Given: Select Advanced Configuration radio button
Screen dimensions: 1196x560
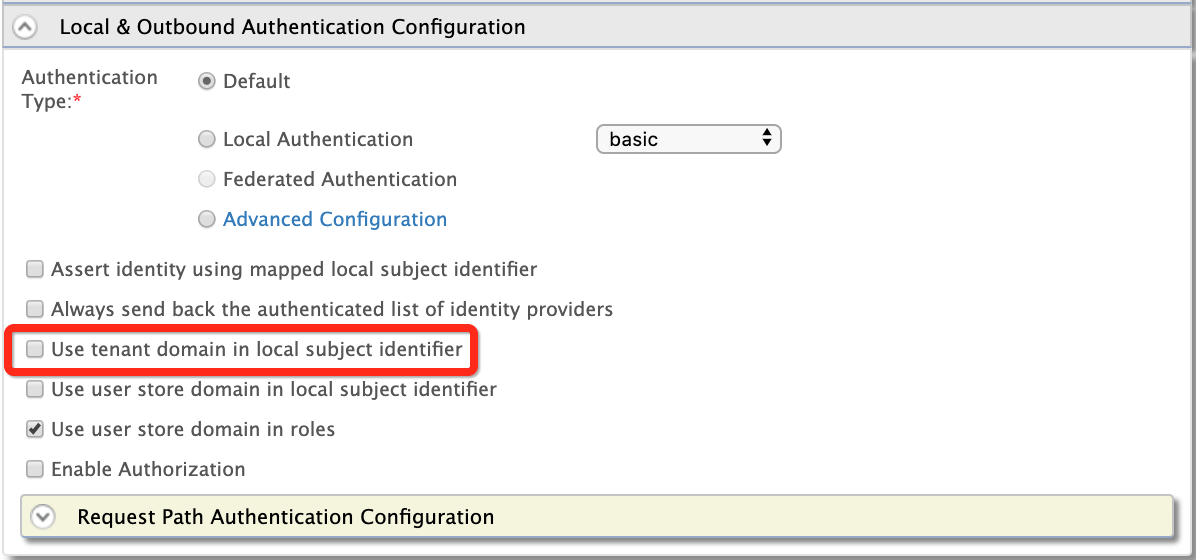Looking at the screenshot, I should 207,220.
